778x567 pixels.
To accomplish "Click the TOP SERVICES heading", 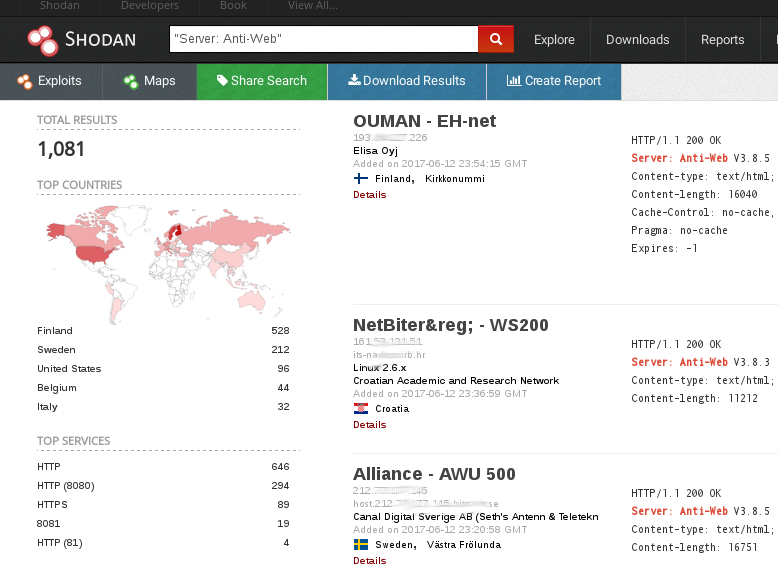I will tap(73, 441).
